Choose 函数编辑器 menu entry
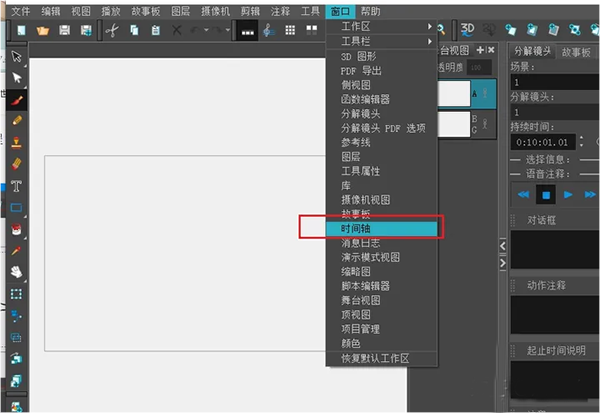Screen dimensions: 600x413 381,100
